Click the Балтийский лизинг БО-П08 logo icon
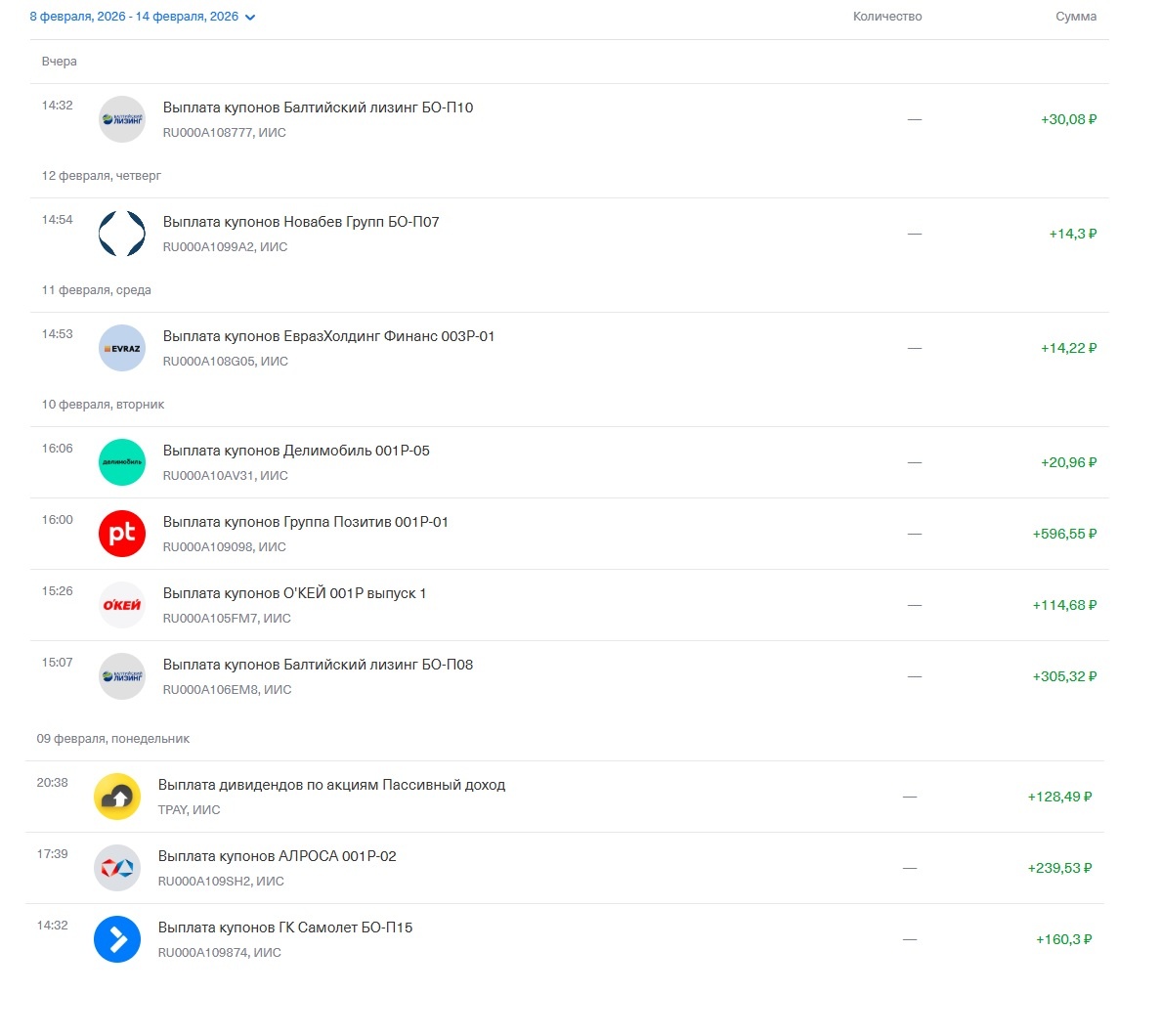 (x=122, y=676)
